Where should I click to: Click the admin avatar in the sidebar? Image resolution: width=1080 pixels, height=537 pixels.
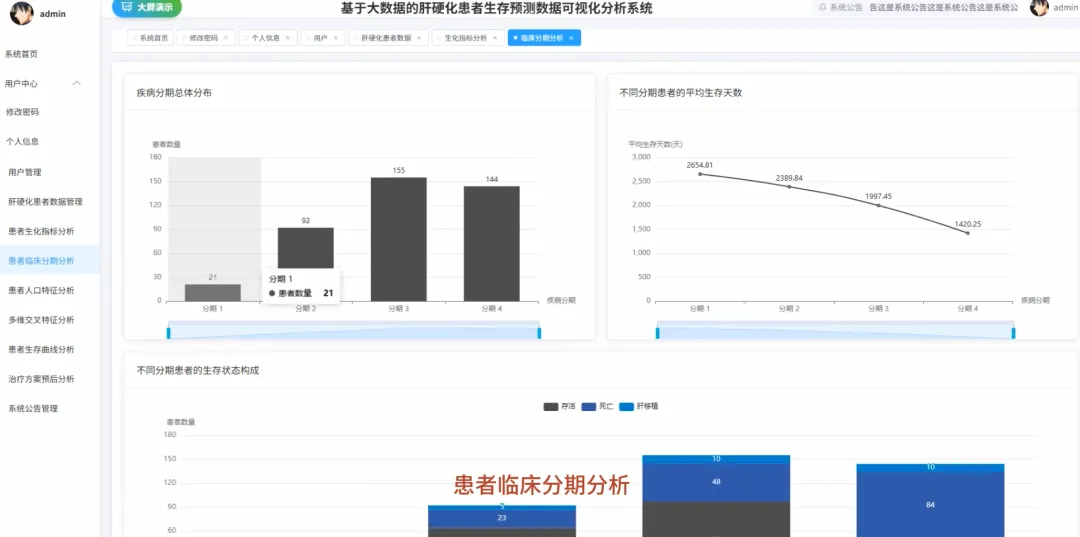tap(21, 12)
